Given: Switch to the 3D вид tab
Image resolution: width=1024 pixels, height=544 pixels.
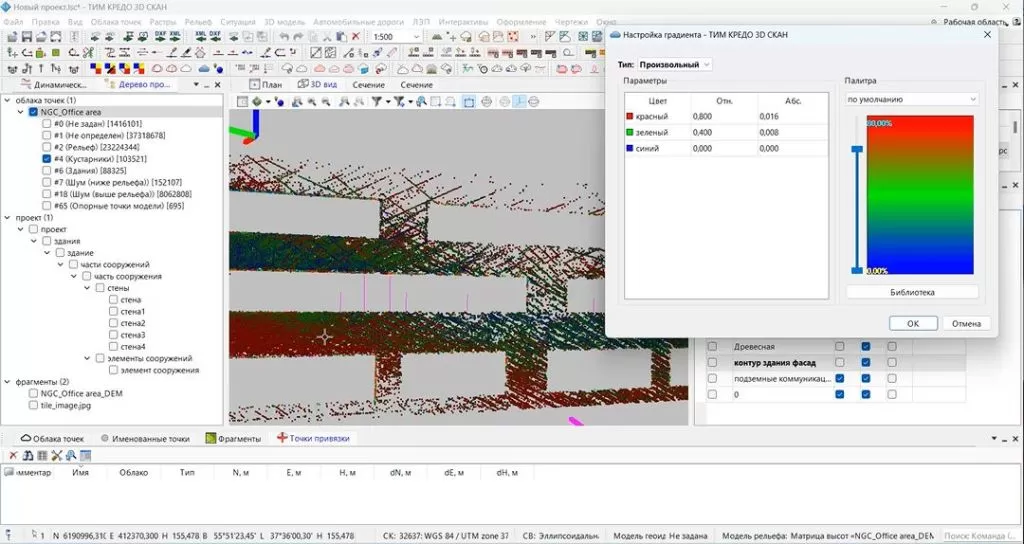Looking at the screenshot, I should [x=317, y=85].
